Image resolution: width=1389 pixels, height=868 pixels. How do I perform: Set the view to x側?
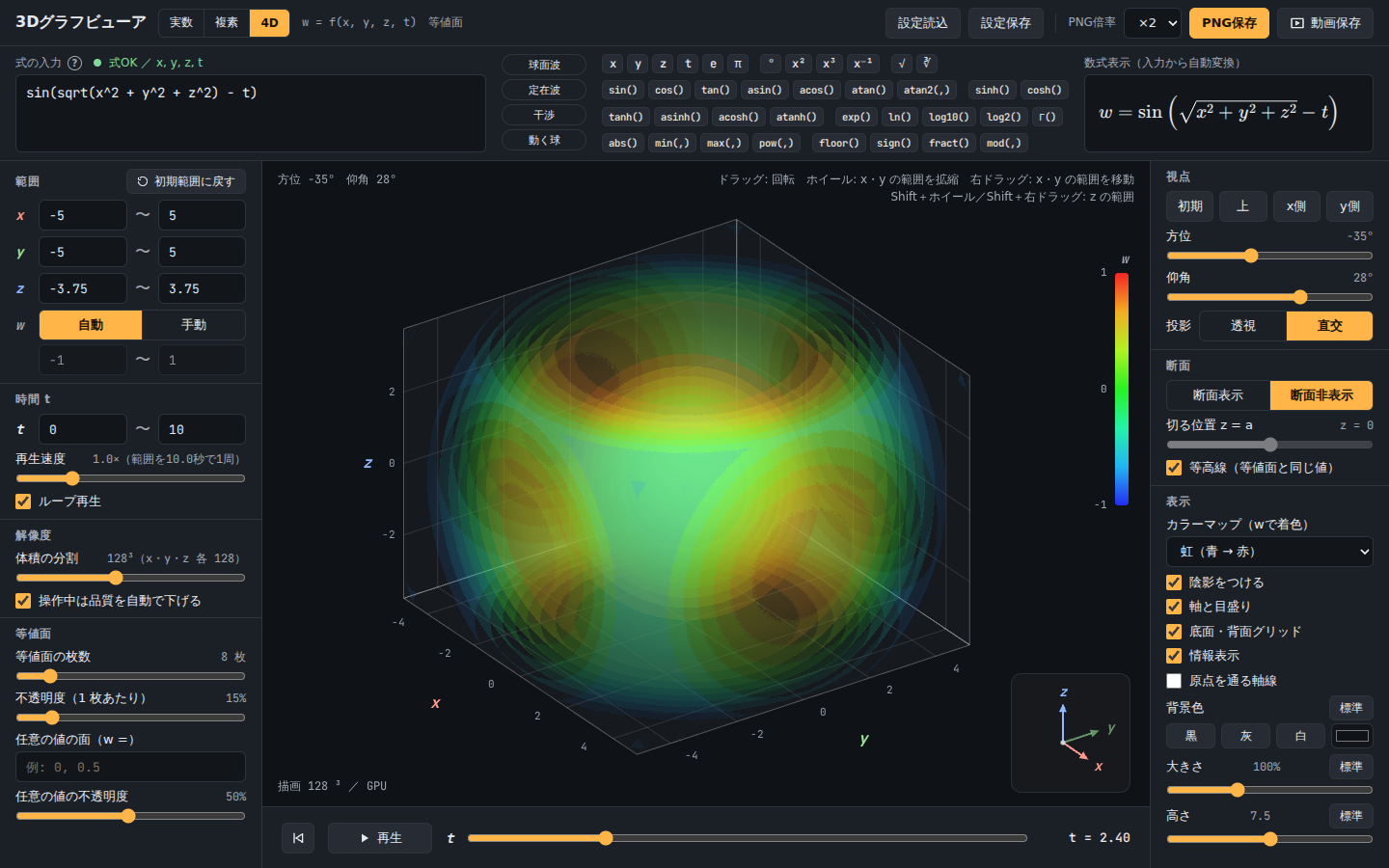click(1296, 206)
